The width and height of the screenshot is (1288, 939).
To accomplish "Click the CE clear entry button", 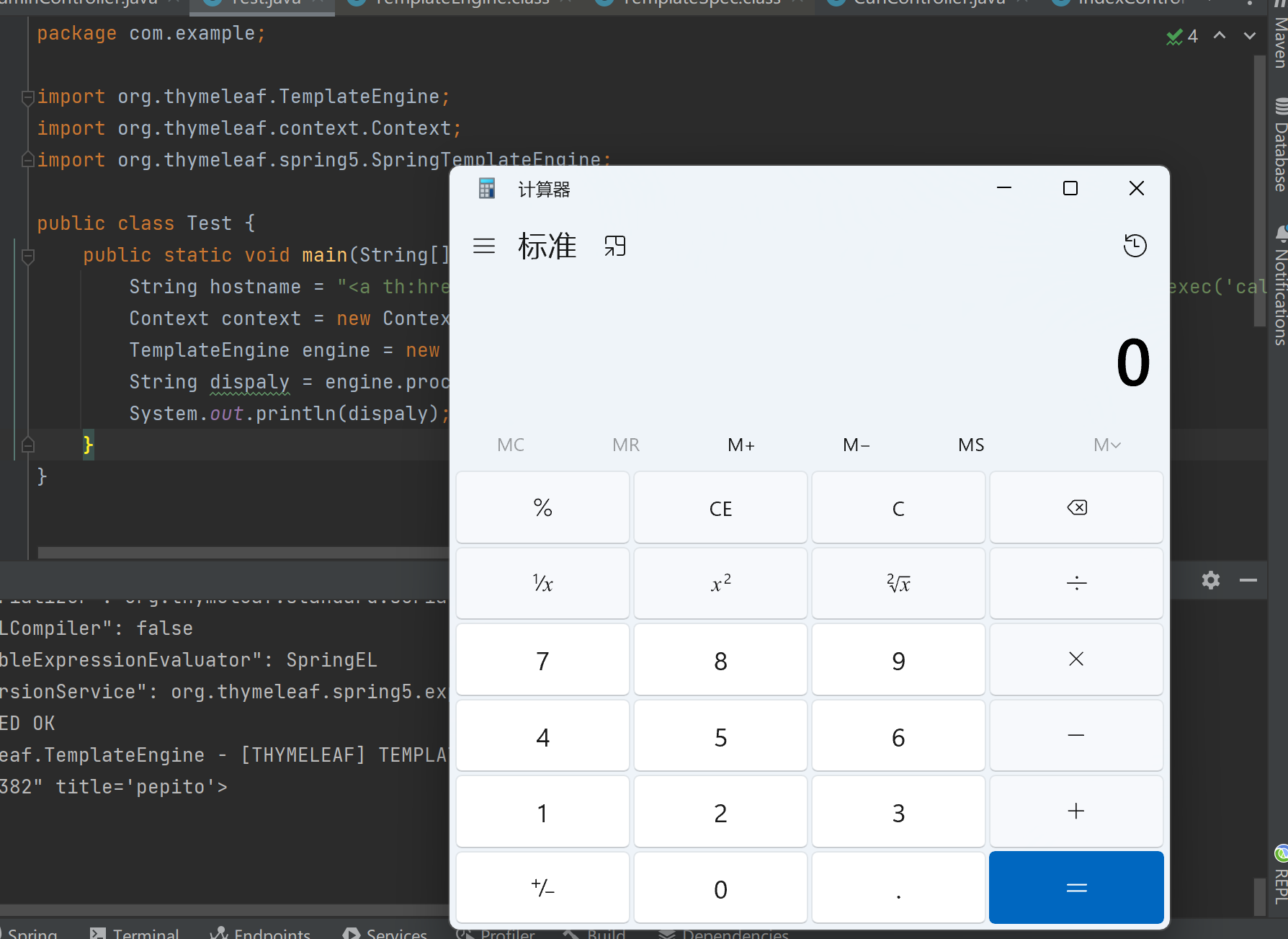I will pyautogui.click(x=720, y=508).
